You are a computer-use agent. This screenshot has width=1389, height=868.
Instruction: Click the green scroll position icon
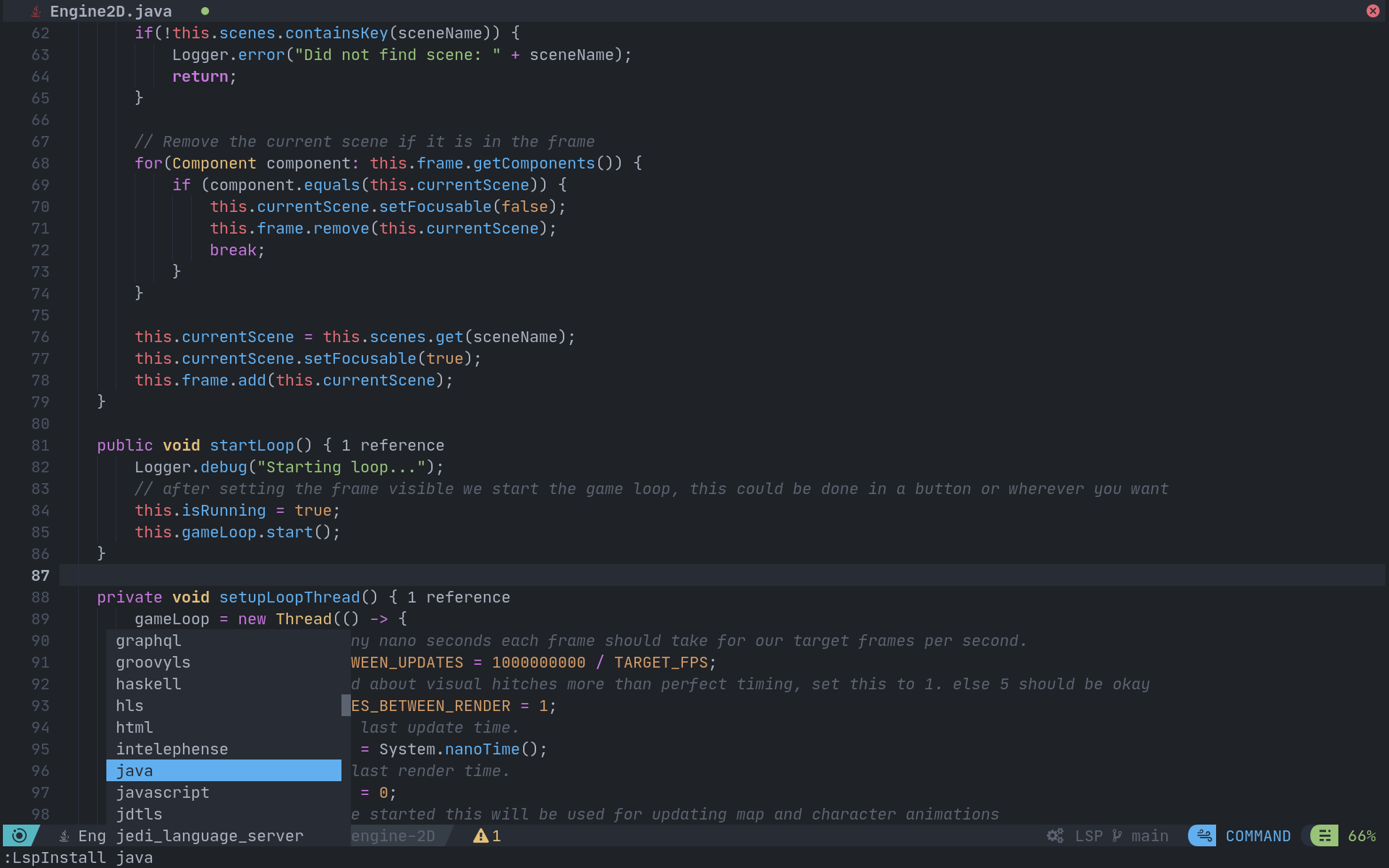pyautogui.click(x=1325, y=836)
